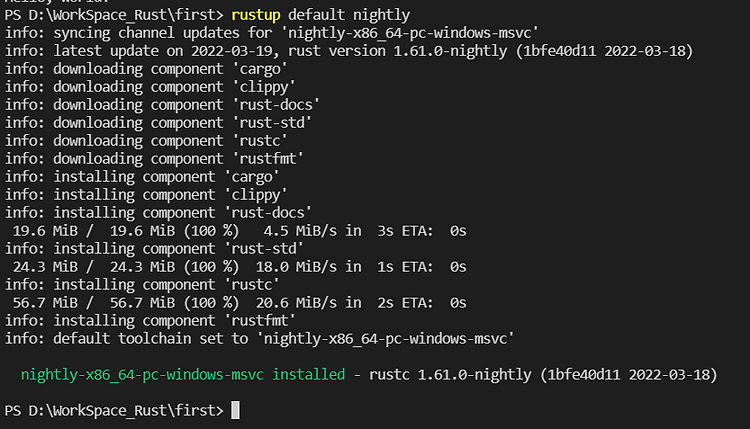
Task: Click the 'rustup default nightly' command text
Action: tap(320, 15)
